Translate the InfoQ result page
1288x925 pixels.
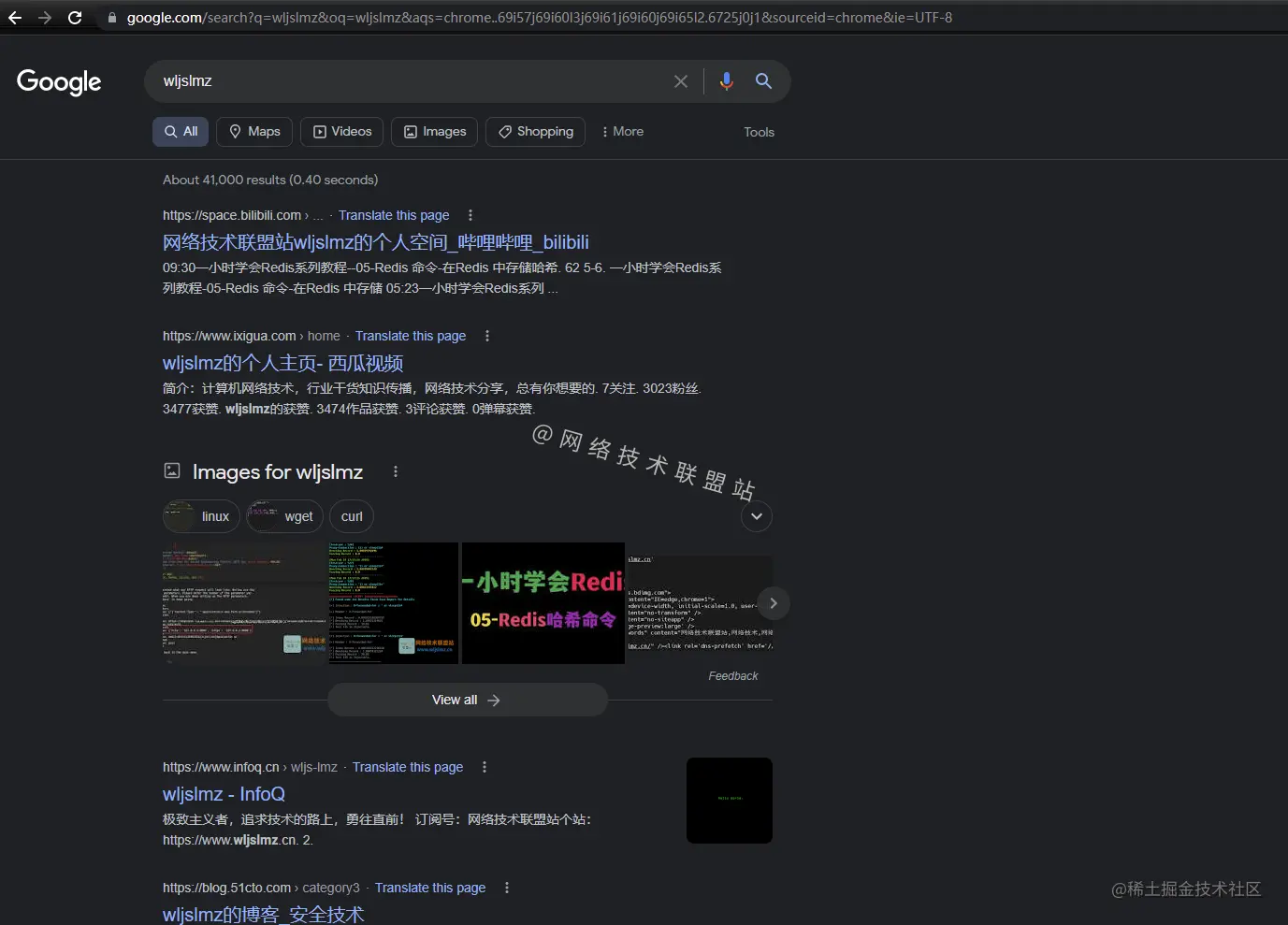pyautogui.click(x=408, y=767)
